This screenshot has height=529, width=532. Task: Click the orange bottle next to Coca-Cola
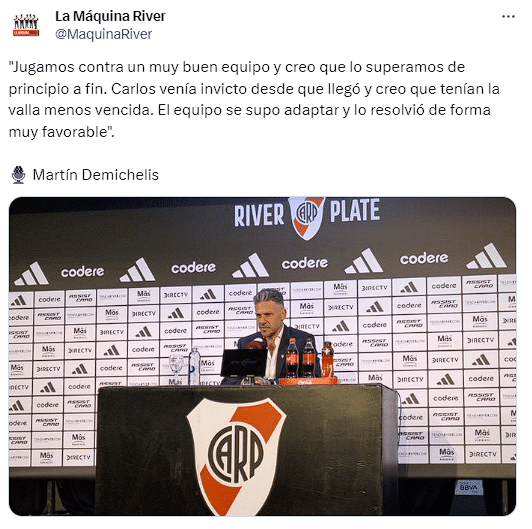327,360
